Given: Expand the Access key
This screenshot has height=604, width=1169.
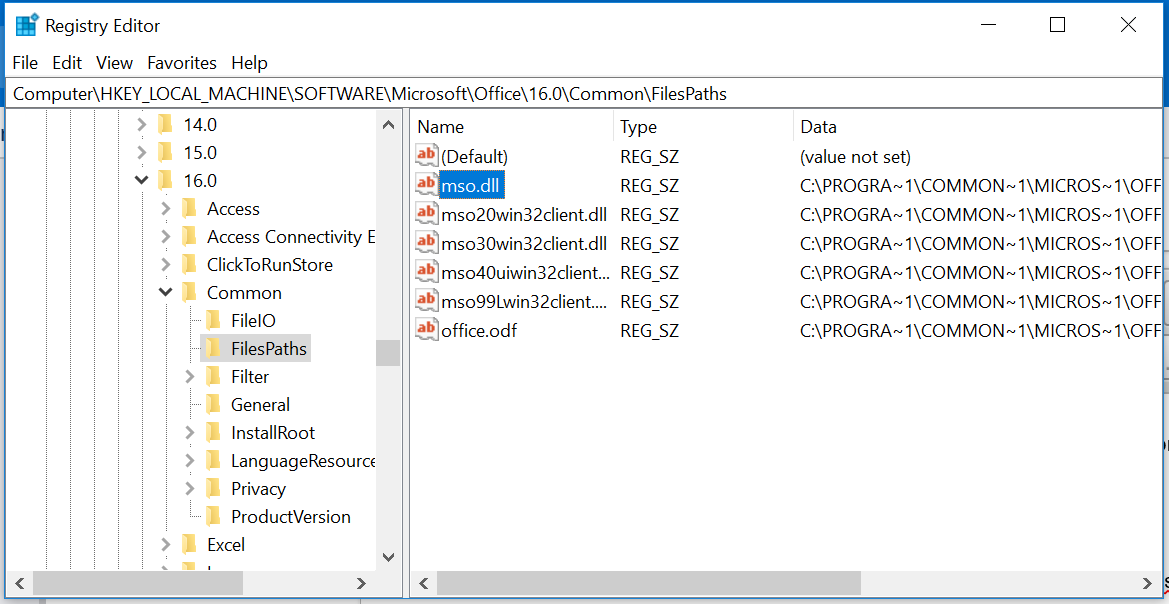Looking at the screenshot, I should tap(168, 208).
